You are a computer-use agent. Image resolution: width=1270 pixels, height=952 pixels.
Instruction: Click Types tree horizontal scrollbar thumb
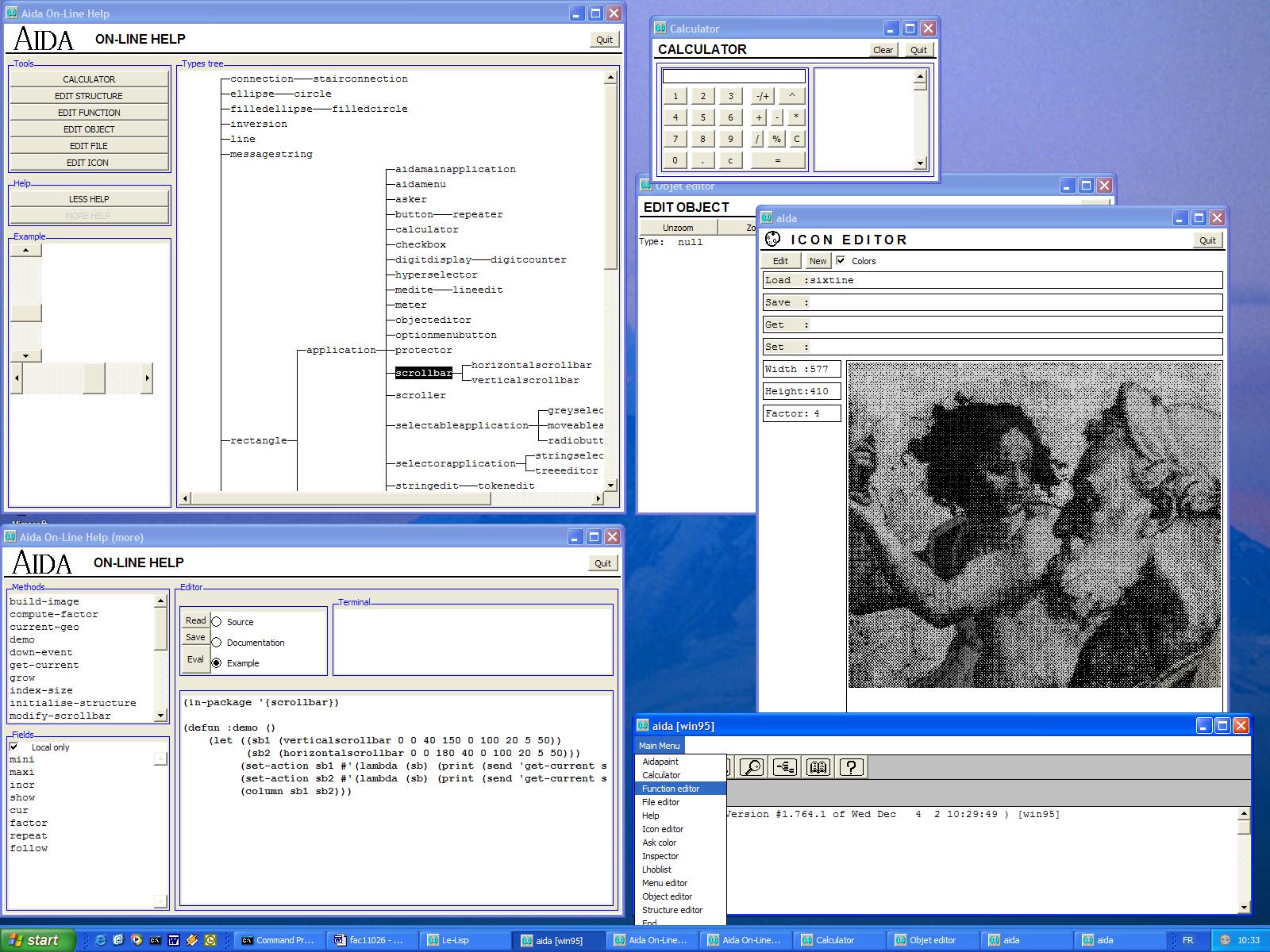(341, 498)
